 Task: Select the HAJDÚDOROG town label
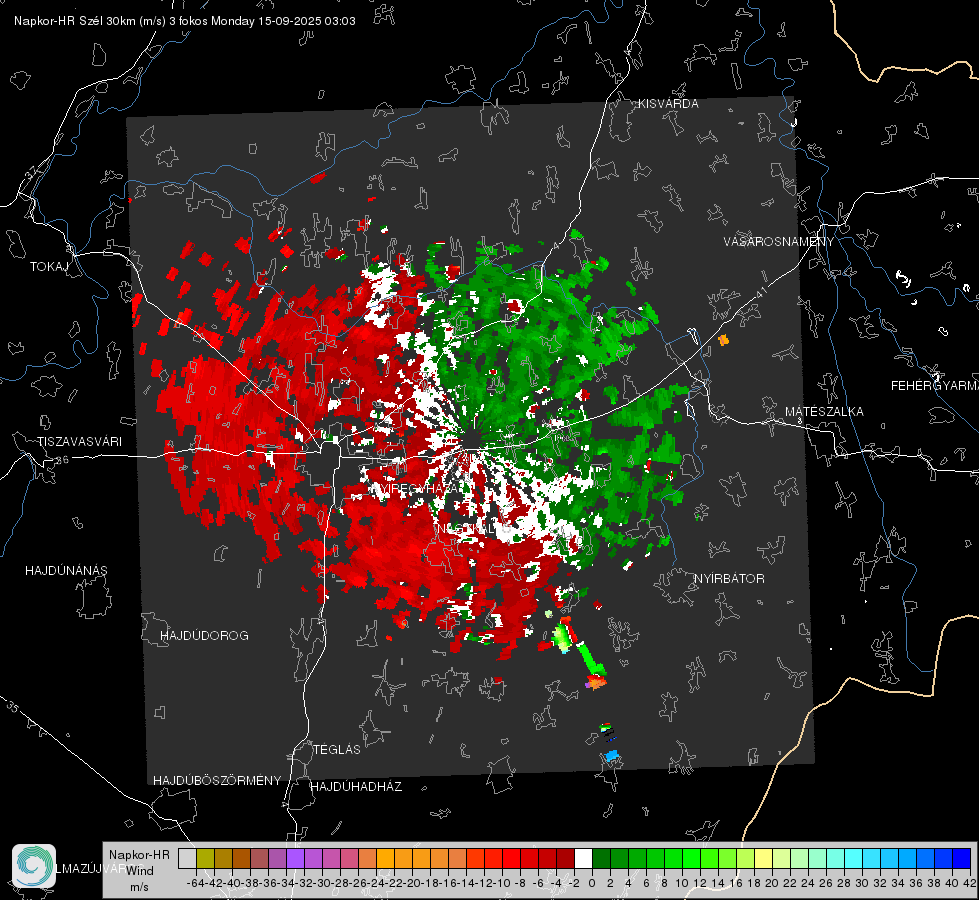coord(204,636)
